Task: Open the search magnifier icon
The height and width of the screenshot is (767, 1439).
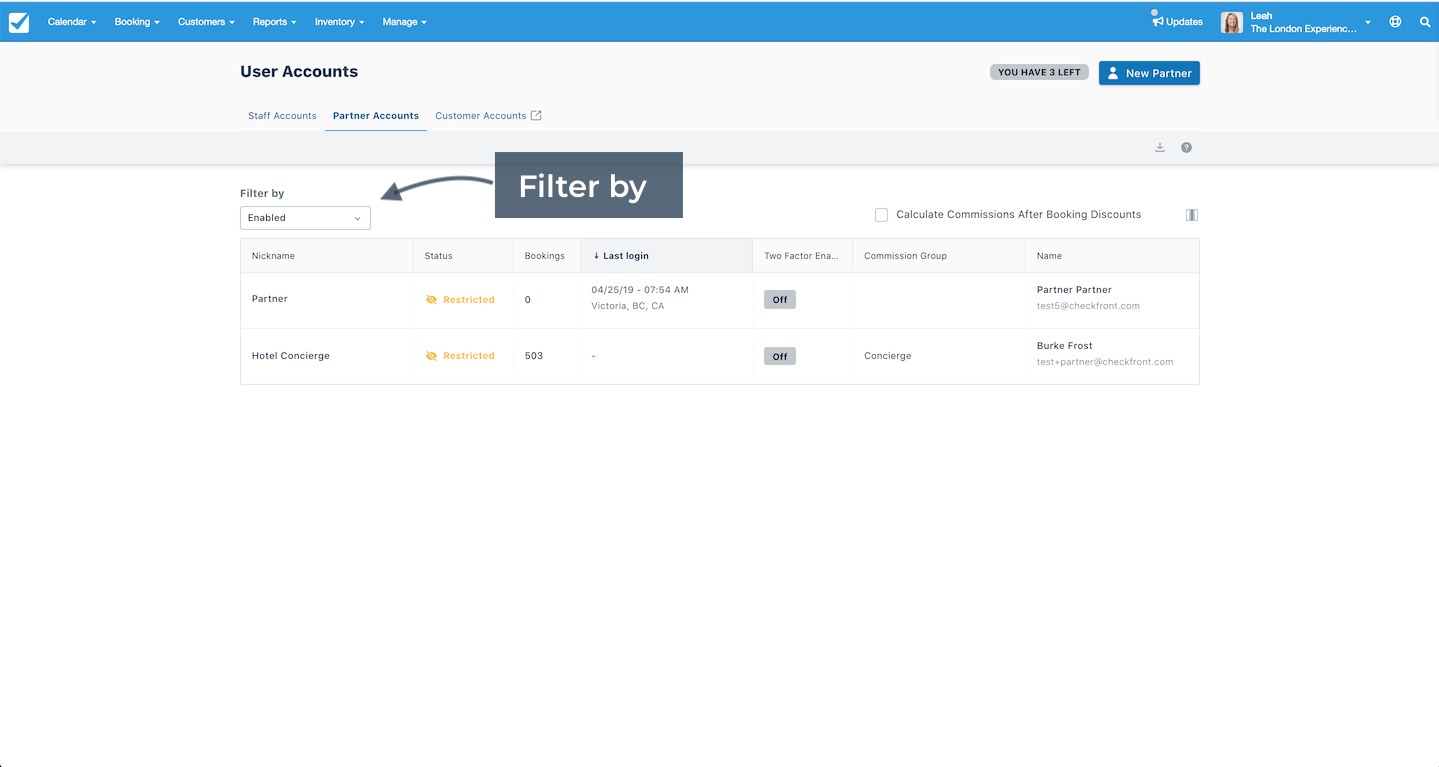Action: pos(1425,22)
